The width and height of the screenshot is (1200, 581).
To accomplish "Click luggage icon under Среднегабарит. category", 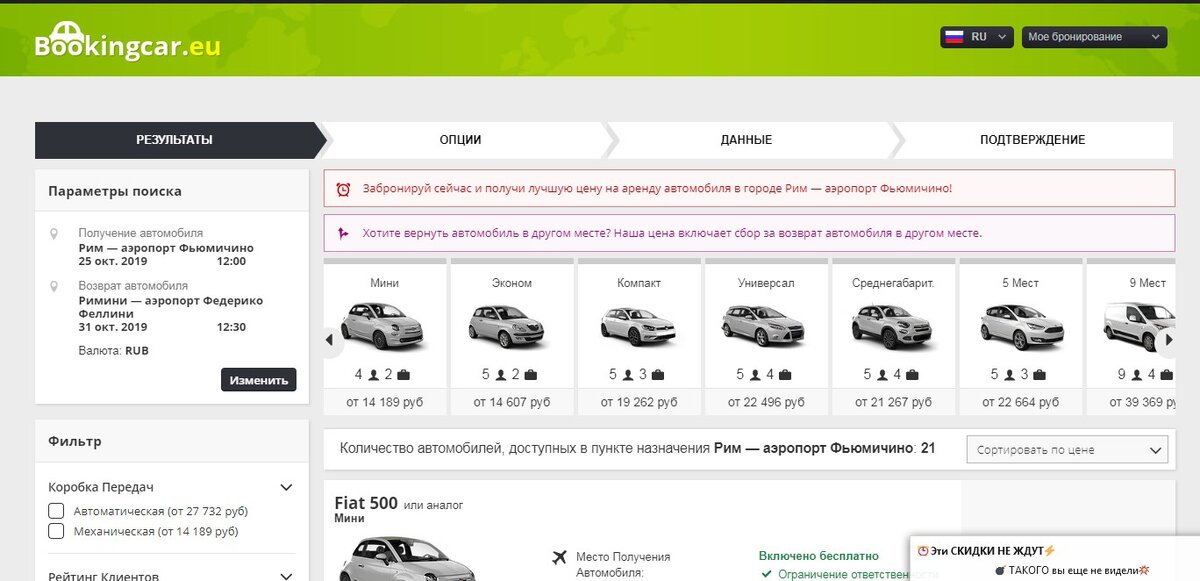I will (x=911, y=375).
